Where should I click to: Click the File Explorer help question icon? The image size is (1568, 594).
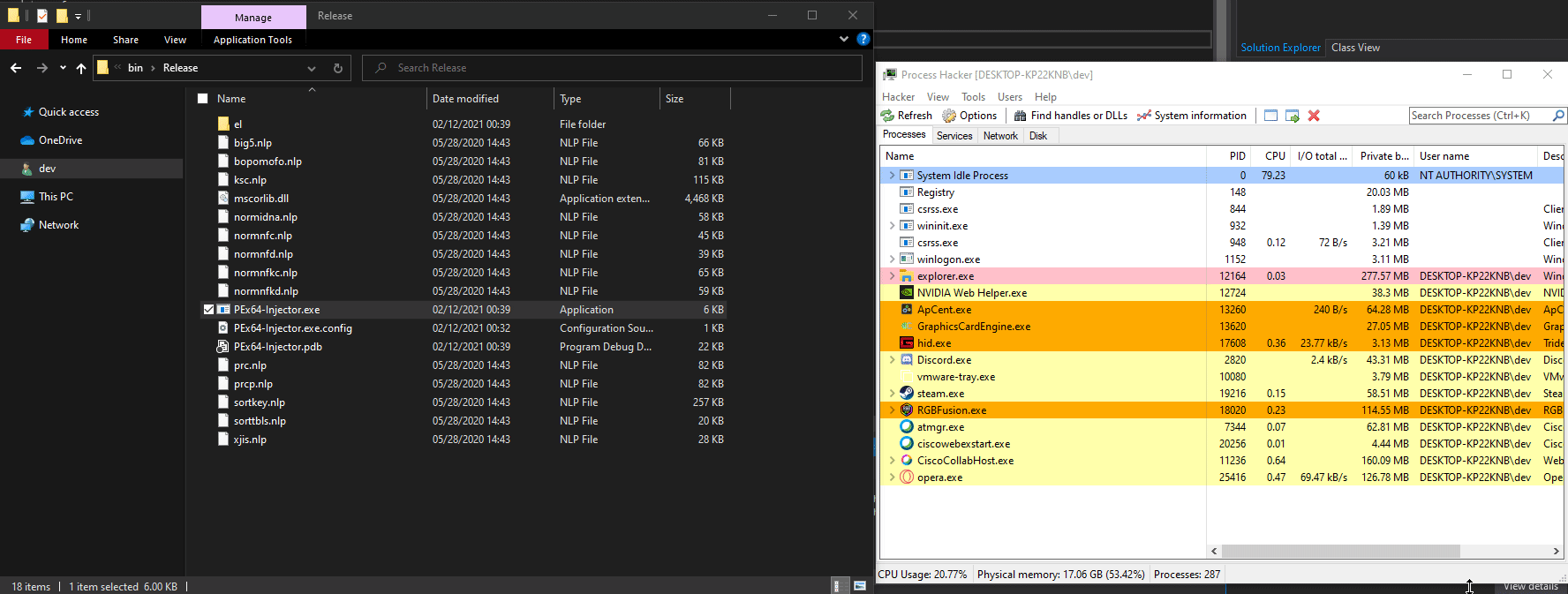pyautogui.click(x=863, y=39)
